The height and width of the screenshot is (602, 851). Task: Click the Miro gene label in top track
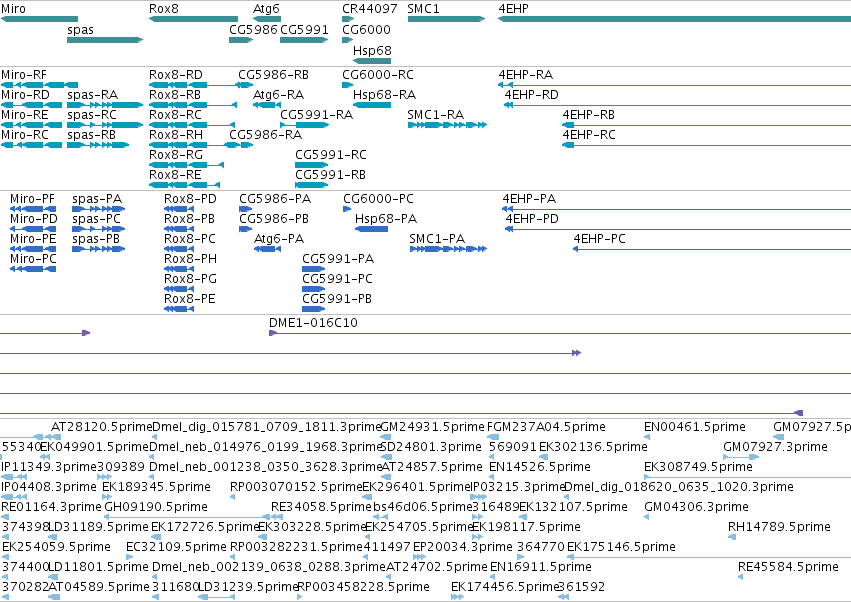[x=13, y=9]
